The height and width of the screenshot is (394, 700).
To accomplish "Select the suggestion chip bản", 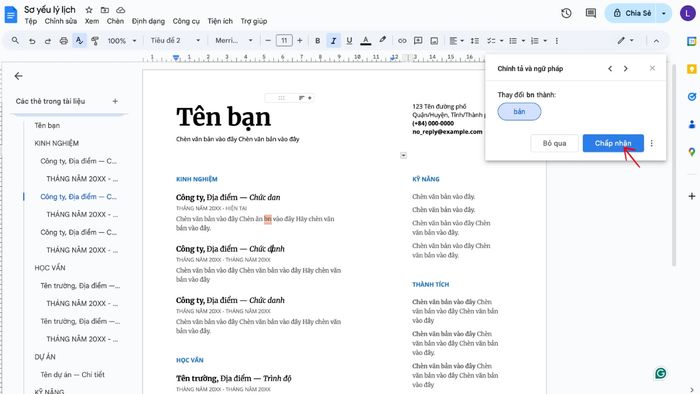I will point(519,112).
